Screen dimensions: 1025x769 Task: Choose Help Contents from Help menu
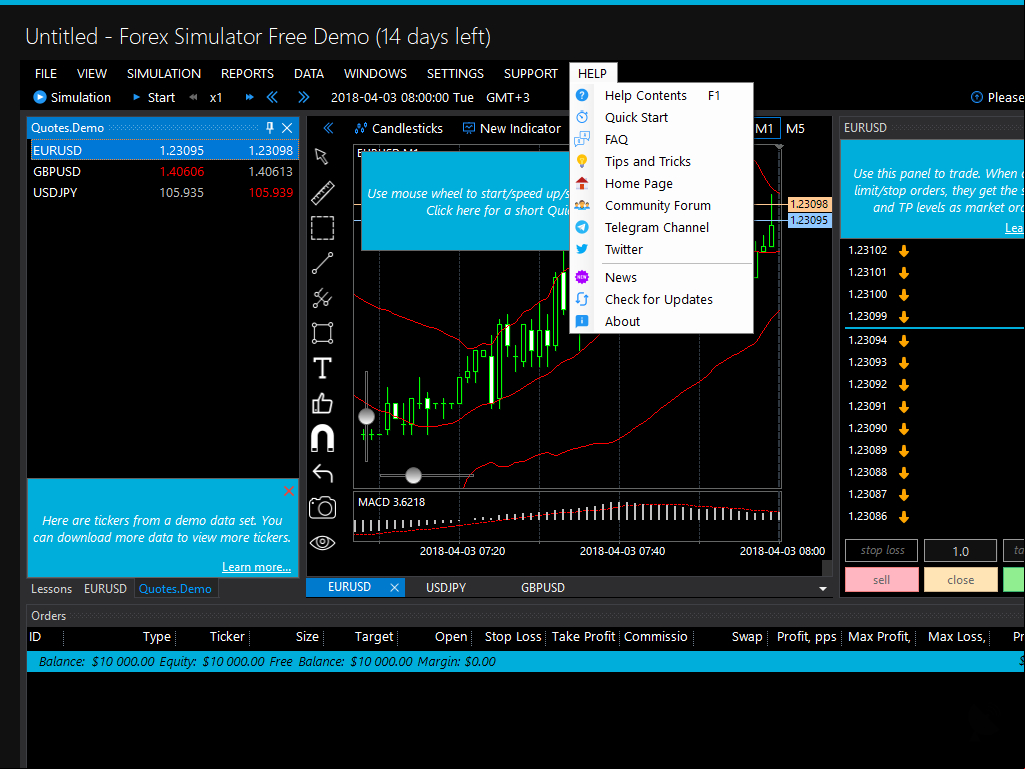tap(662, 95)
